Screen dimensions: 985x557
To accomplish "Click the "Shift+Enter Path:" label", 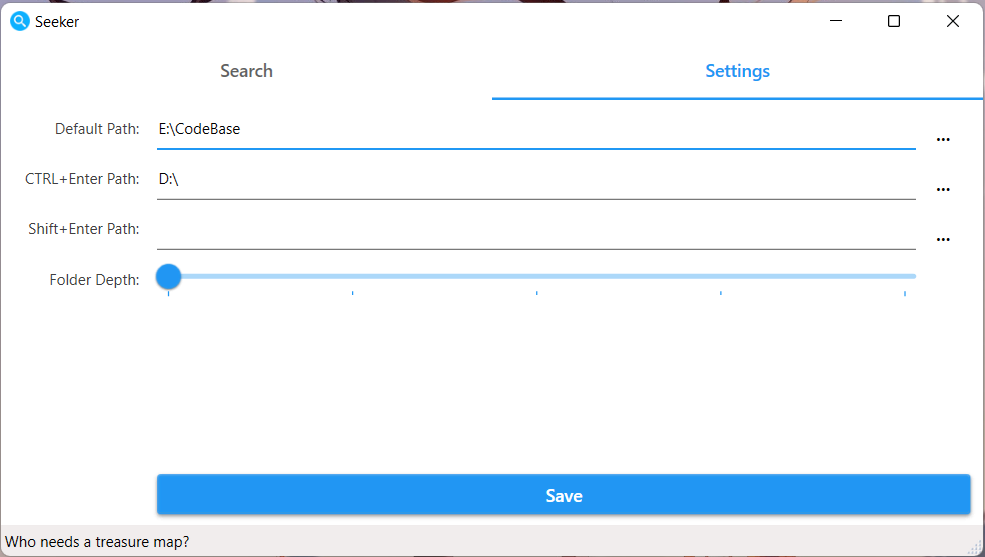I will pyautogui.click(x=84, y=229).
